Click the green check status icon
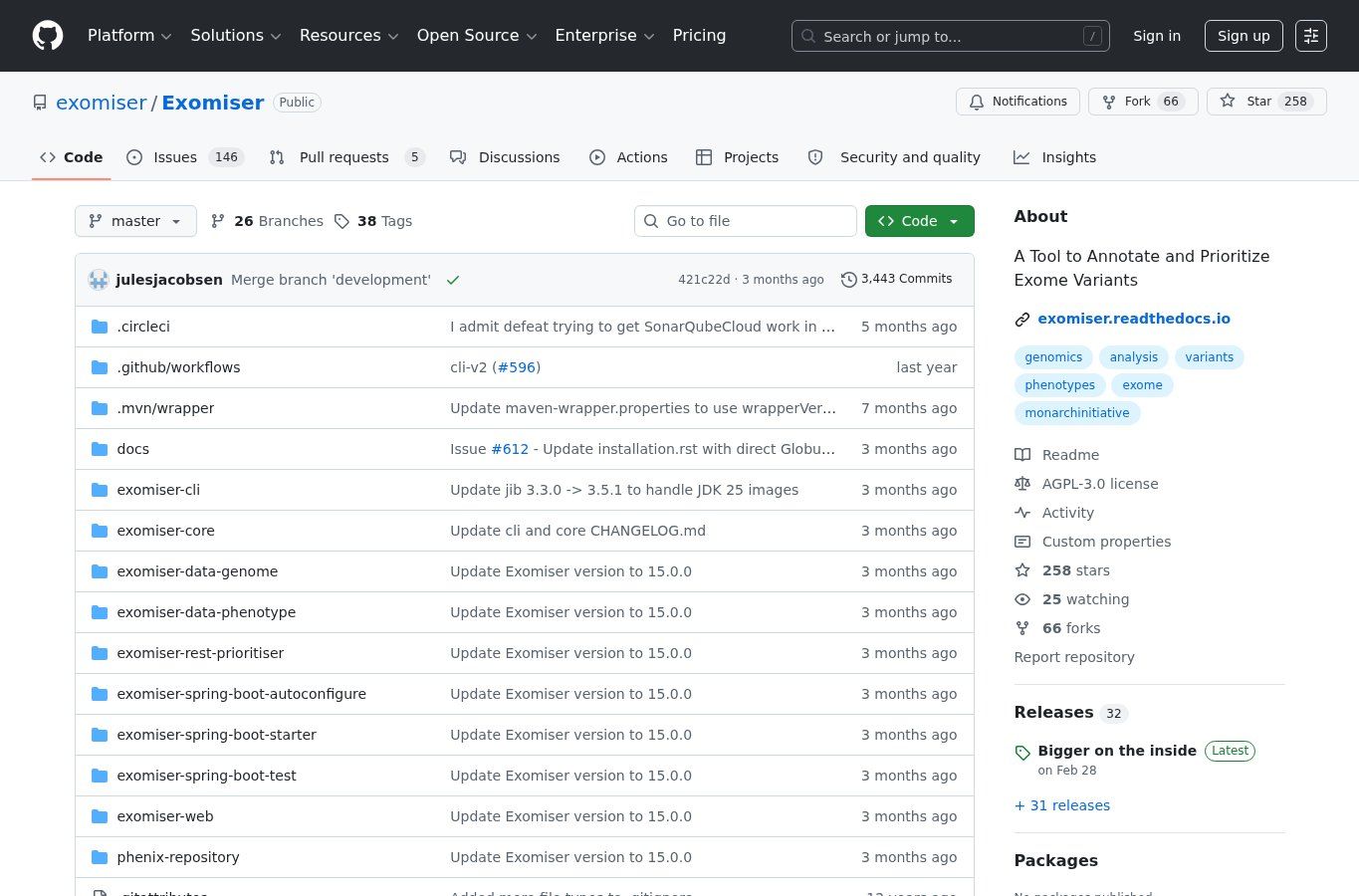 click(x=453, y=280)
